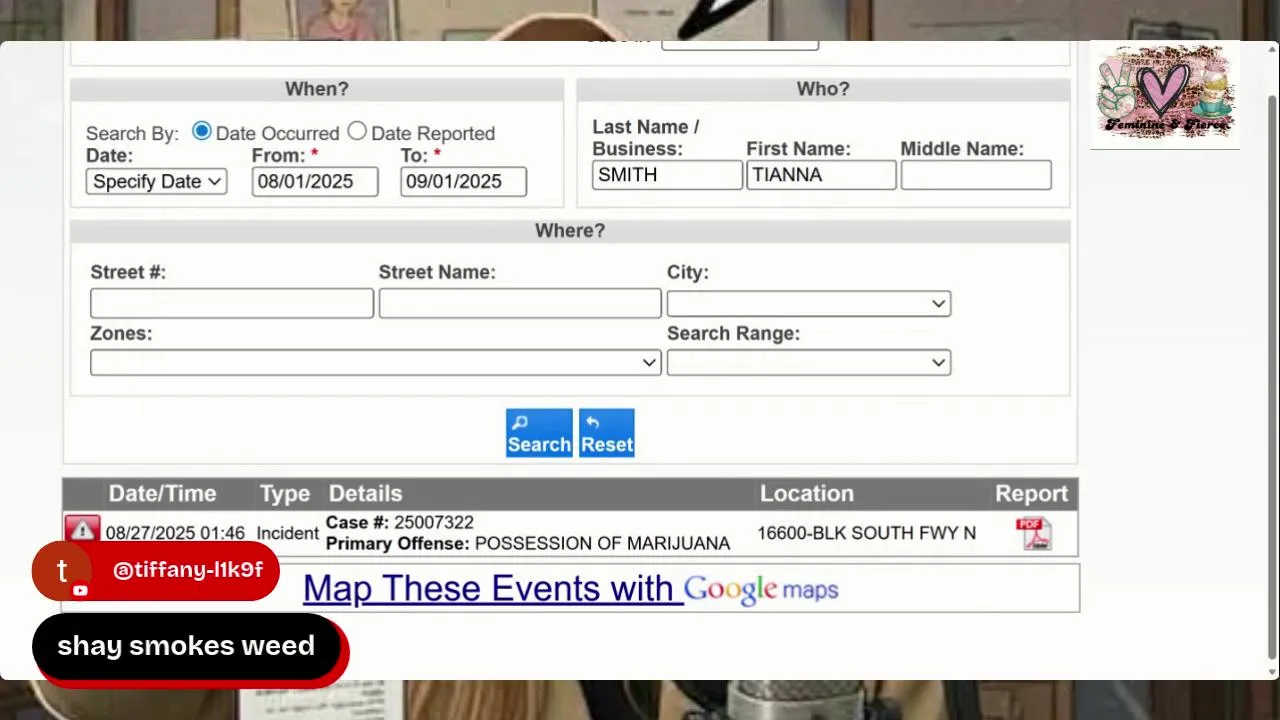Click the 'shay smokes weed' chat message
Viewport: 1280px width, 720px height.
click(x=186, y=646)
